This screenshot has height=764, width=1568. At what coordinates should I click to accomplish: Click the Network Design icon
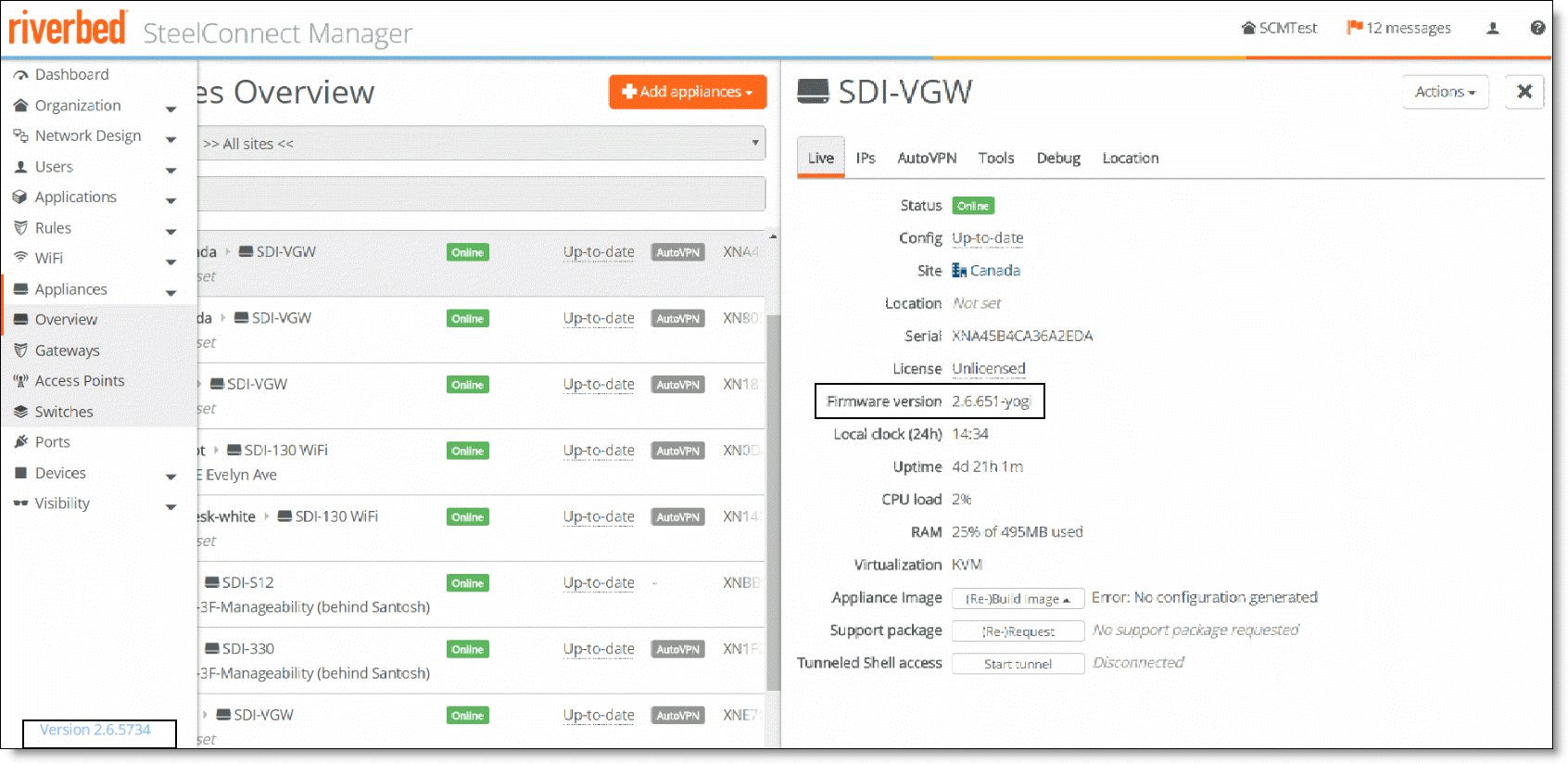click(x=20, y=136)
